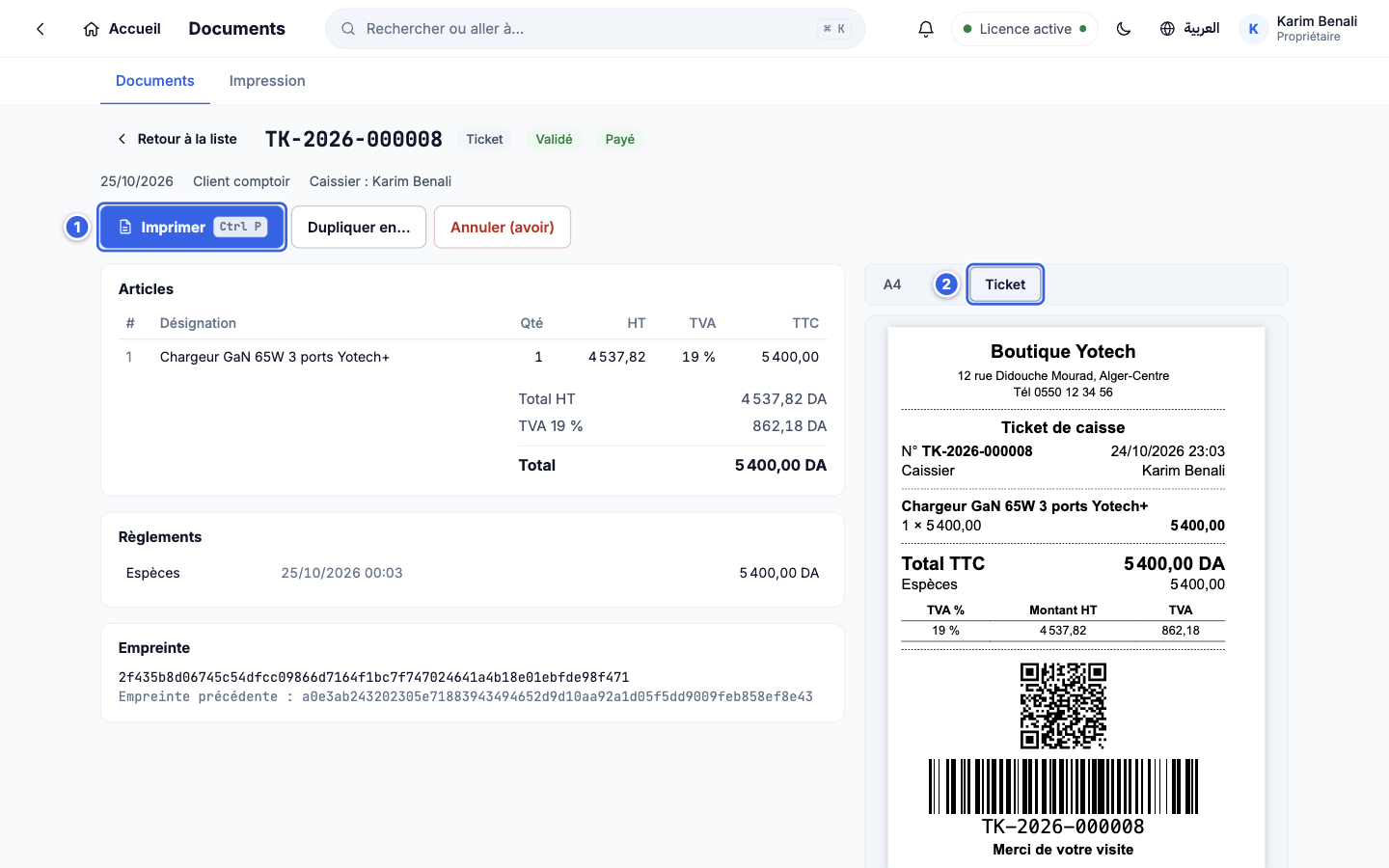The image size is (1389, 868).
Task: Click the globe language icon
Action: (1167, 29)
